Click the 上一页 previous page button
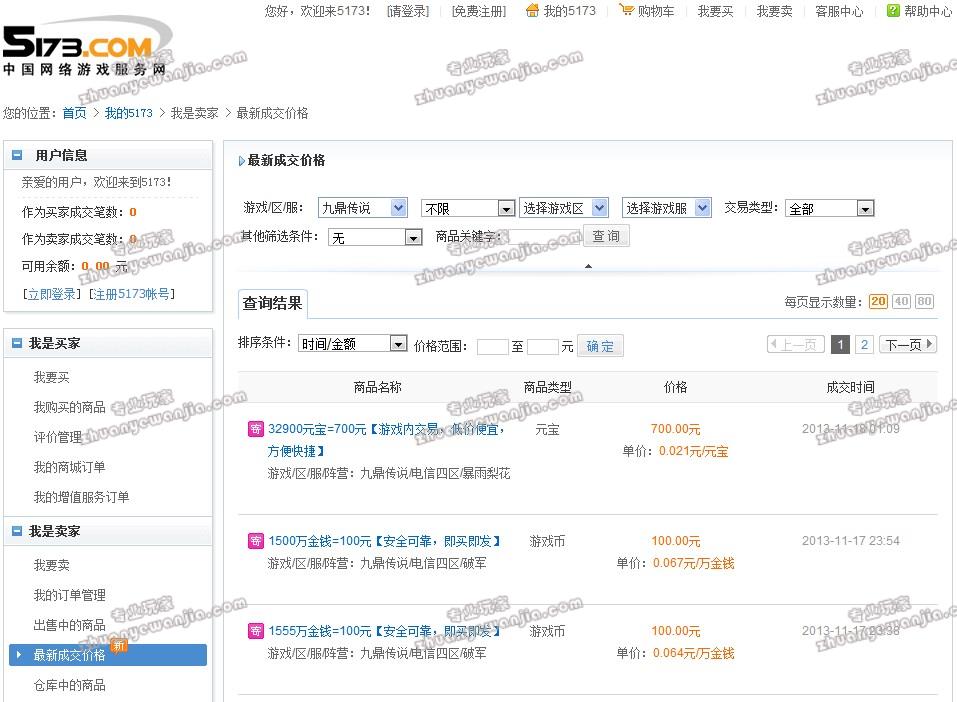 coord(796,345)
